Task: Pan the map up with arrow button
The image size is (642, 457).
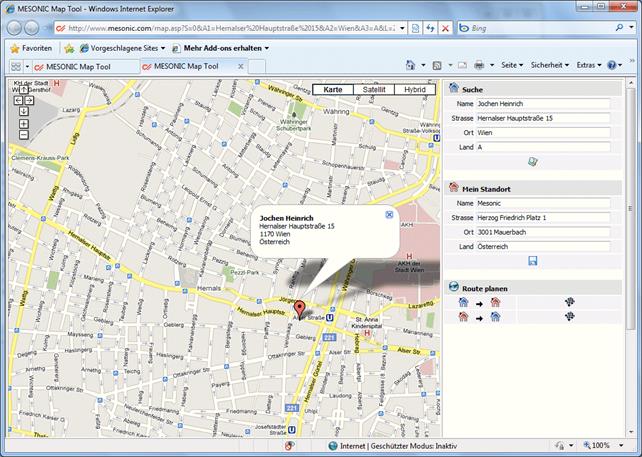Action: coord(23,90)
